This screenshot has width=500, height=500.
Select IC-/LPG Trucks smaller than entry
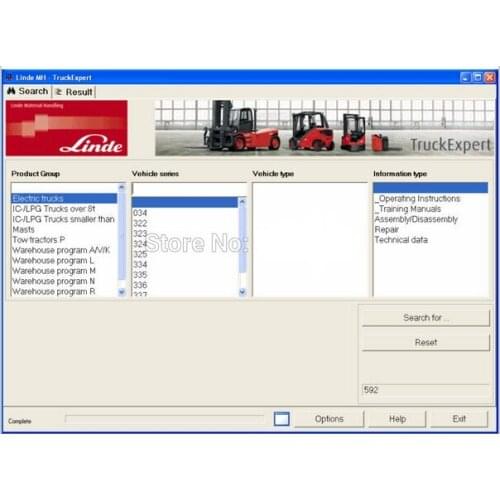click(64, 219)
